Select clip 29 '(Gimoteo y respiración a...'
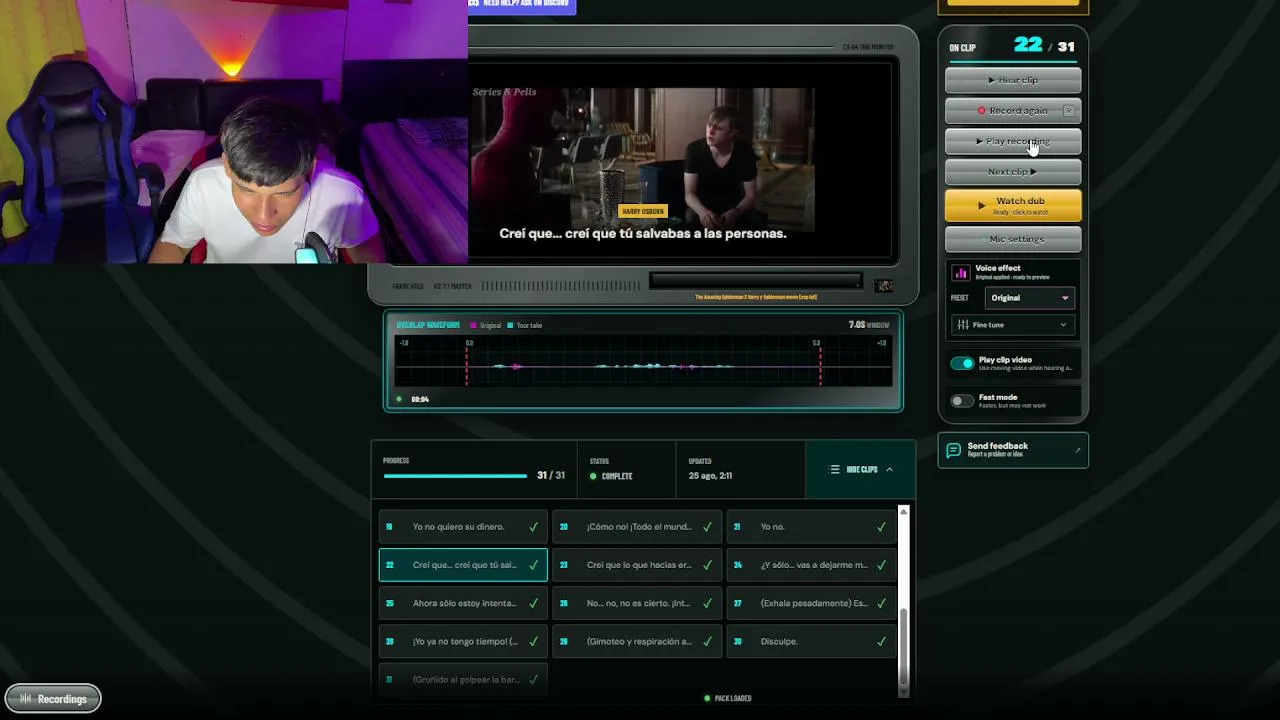Image resolution: width=1280 pixels, height=720 pixels. [x=637, y=641]
